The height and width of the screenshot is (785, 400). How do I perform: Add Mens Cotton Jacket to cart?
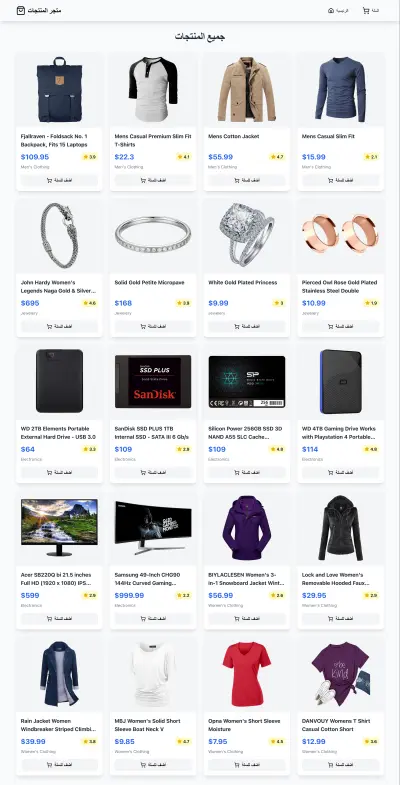(247, 180)
